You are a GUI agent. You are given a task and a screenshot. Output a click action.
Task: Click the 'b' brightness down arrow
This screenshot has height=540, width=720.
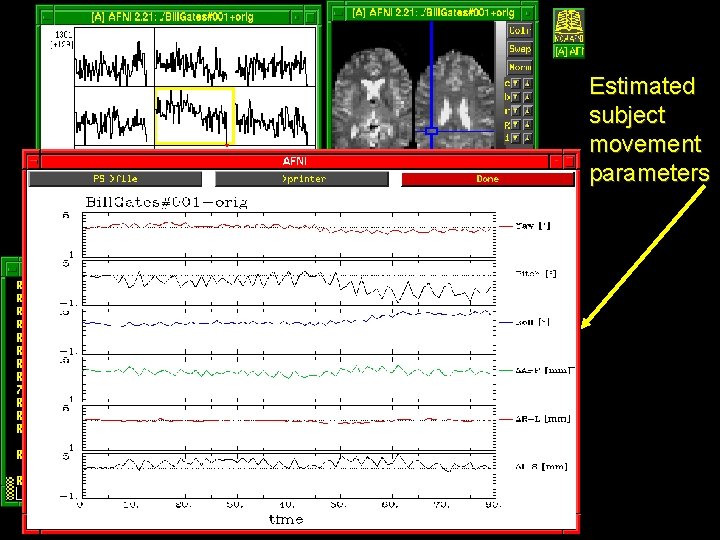[x=516, y=97]
